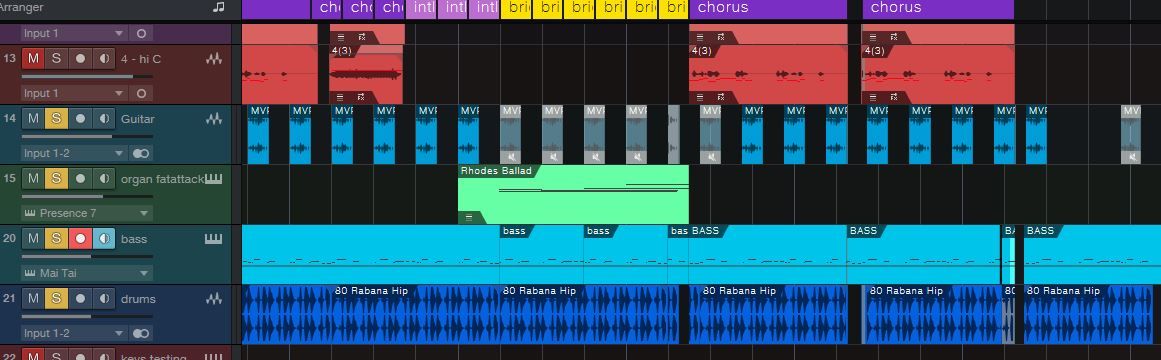Click Guitar track waveform type icon
1161x360 pixels.
[x=214, y=119]
